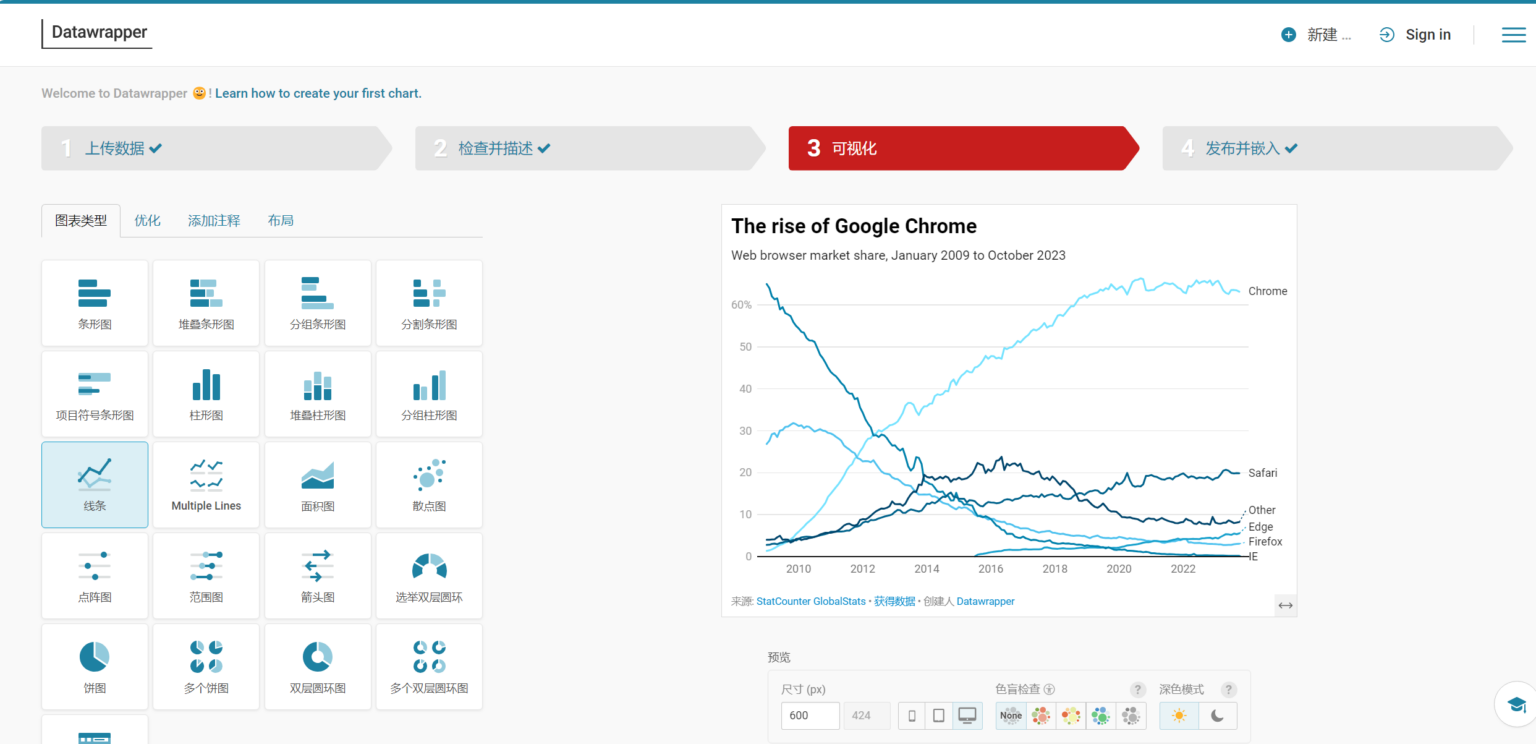Select the 箭头图 arrow plot type
The image size is (1536, 744).
tap(317, 576)
